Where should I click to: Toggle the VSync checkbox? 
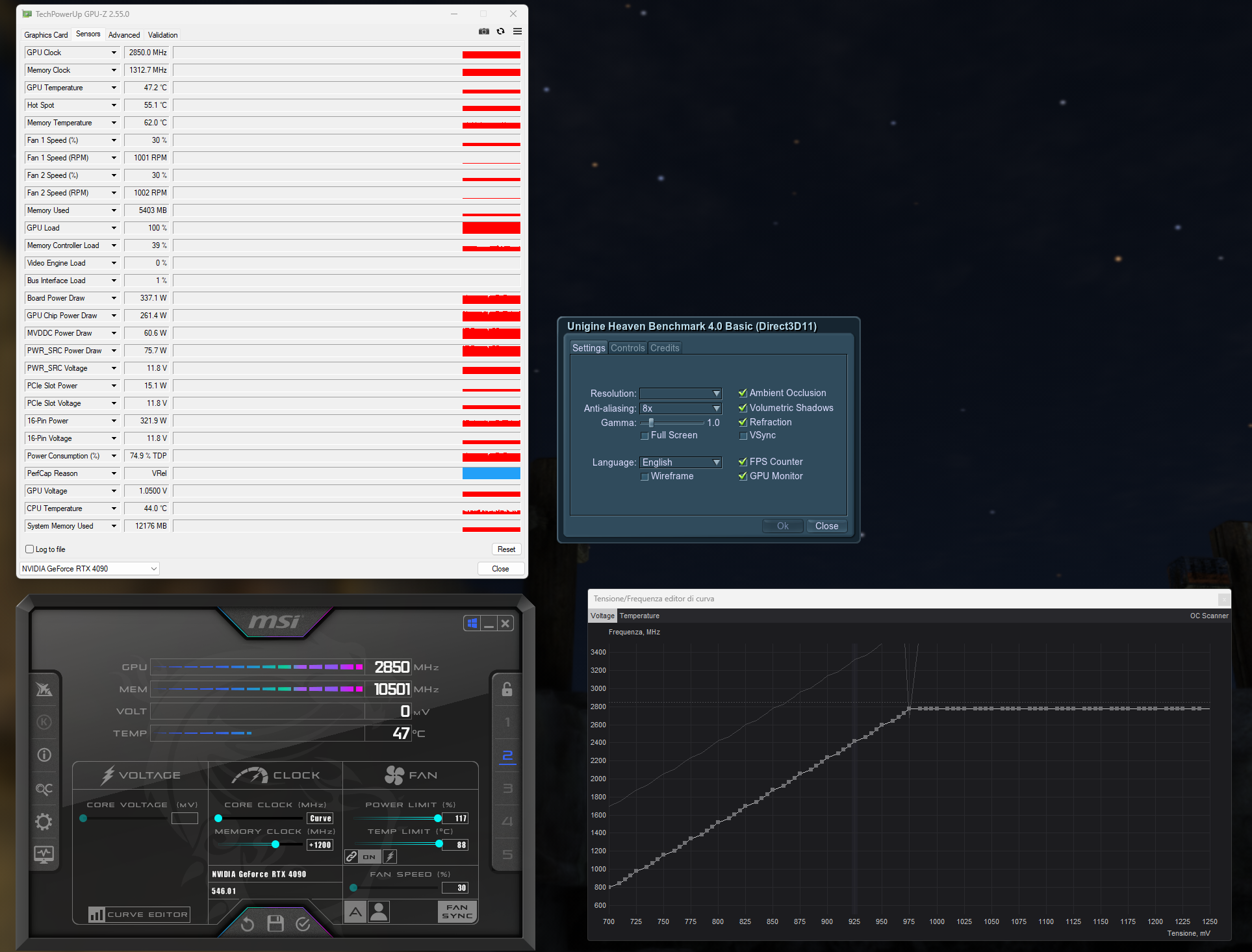[743, 436]
